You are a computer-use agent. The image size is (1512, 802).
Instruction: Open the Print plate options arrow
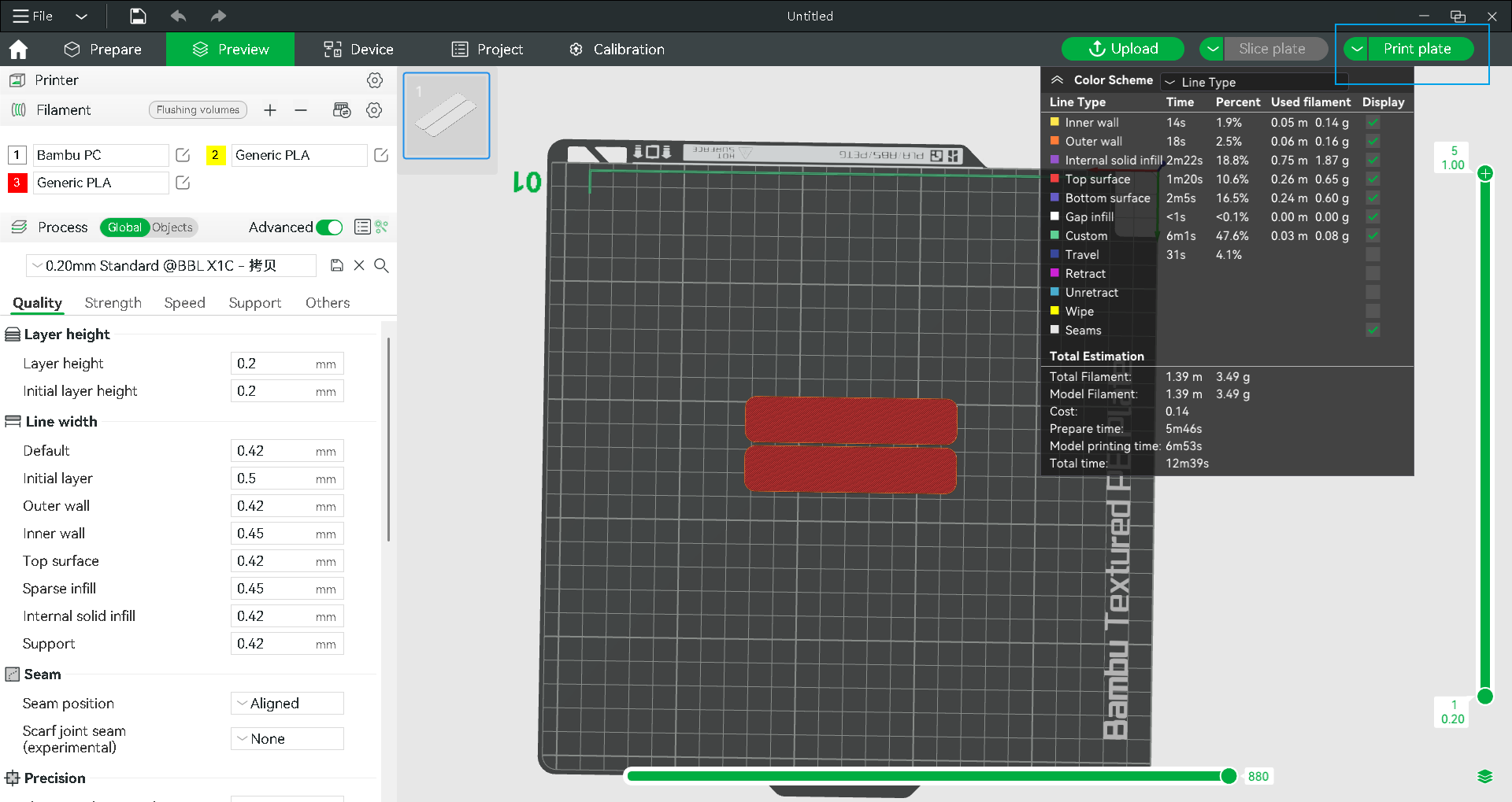pyautogui.click(x=1357, y=49)
